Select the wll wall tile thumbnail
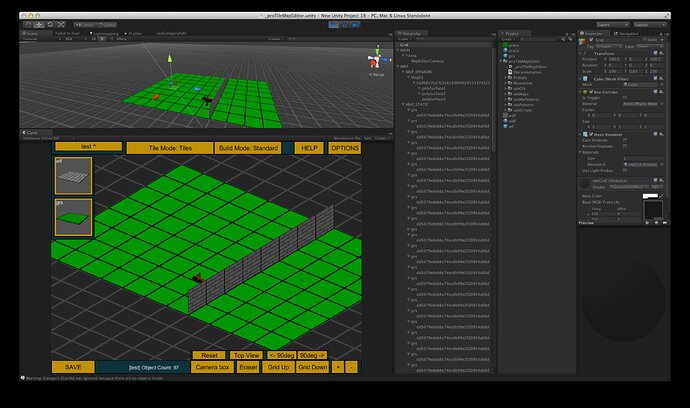 coord(73,176)
